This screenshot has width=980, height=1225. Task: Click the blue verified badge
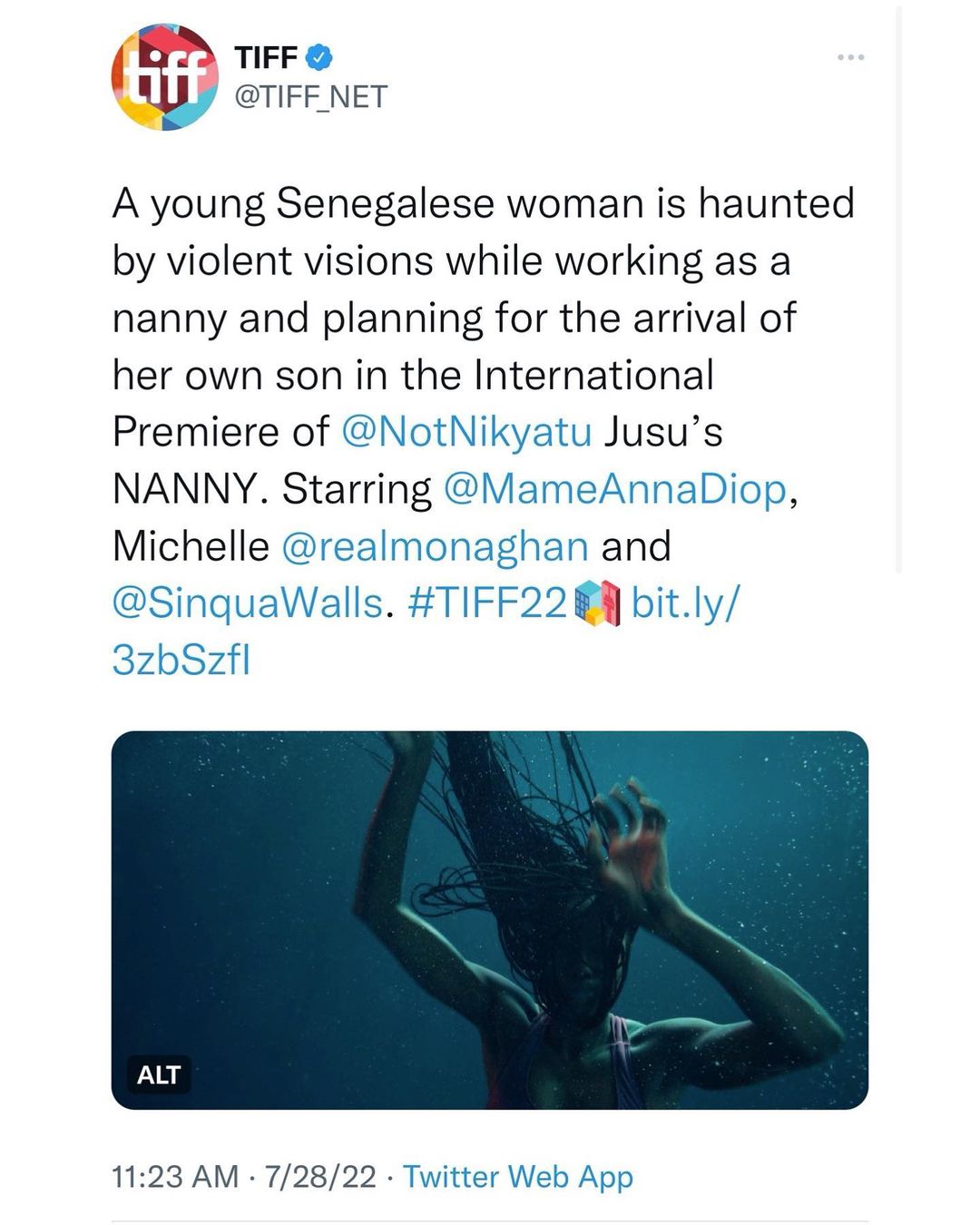click(x=320, y=58)
